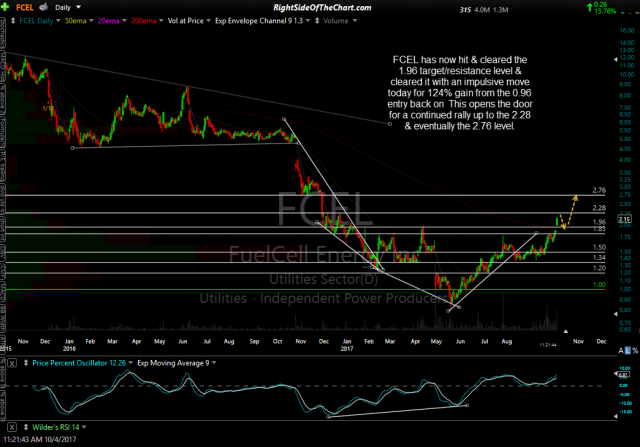This screenshot has height=447, width=640.
Task: Select the A auto-scale button
Action: 621,351
